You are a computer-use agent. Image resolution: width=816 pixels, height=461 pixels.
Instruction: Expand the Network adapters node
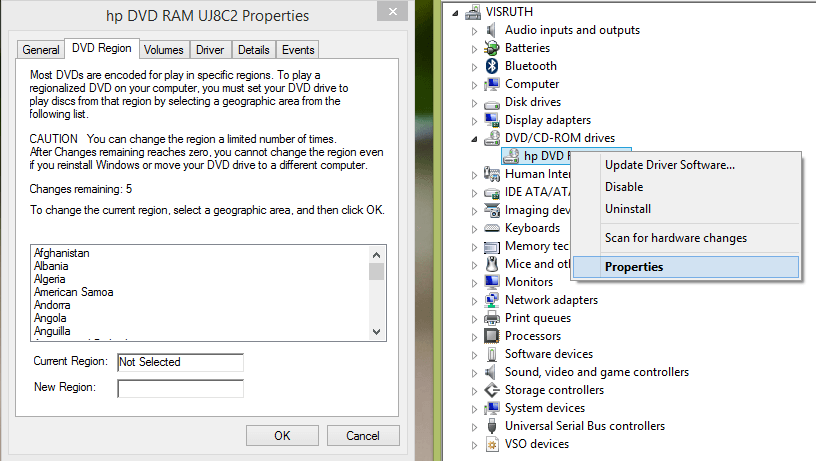coord(474,301)
